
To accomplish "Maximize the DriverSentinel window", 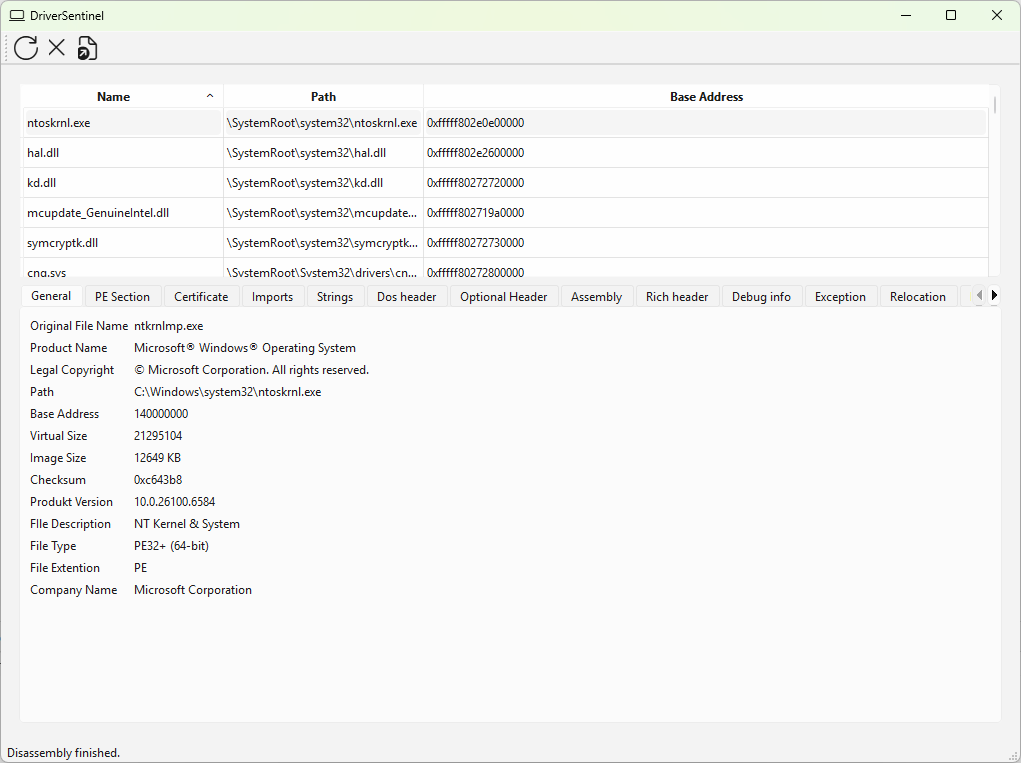I will (951, 15).
